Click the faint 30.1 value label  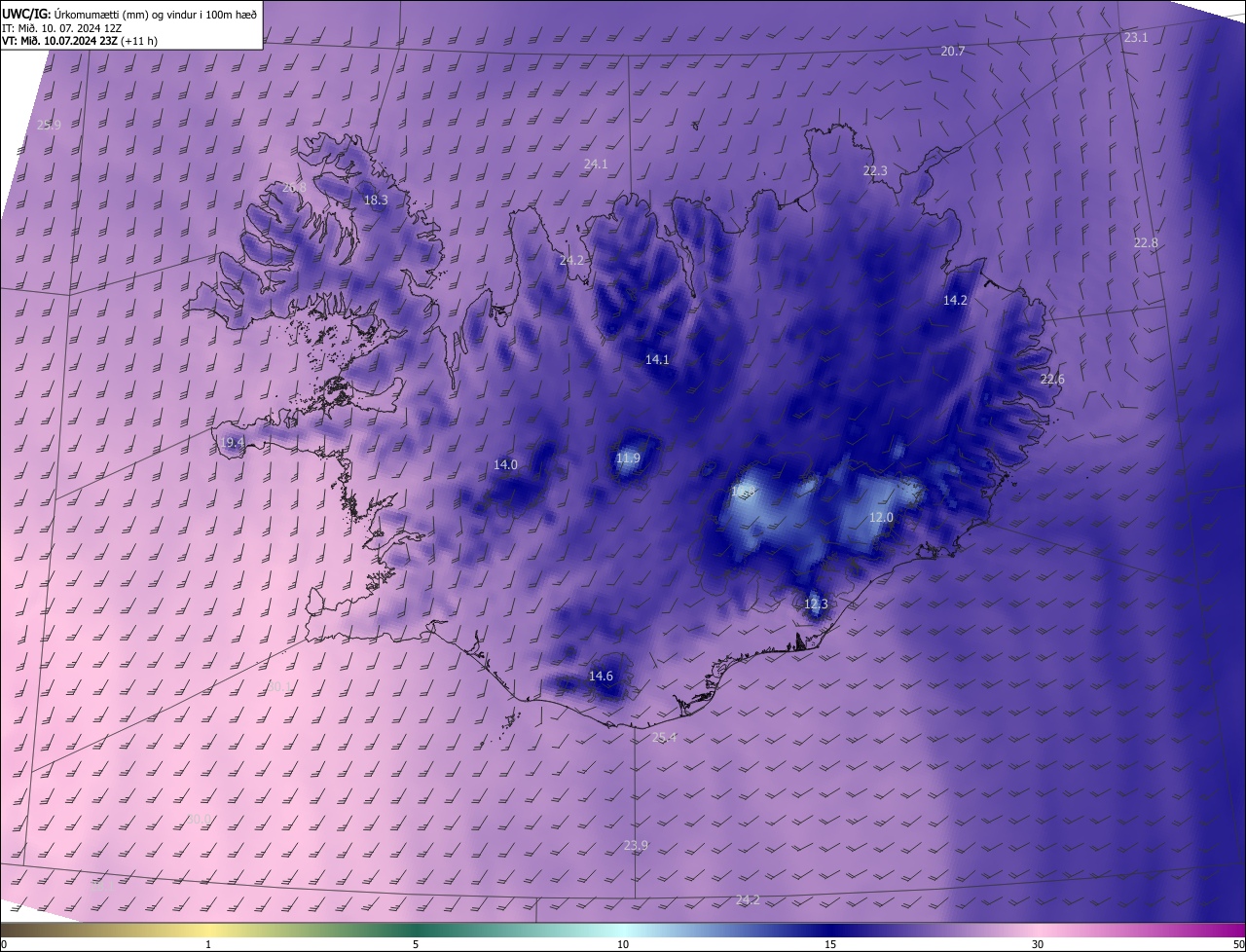coord(279,686)
